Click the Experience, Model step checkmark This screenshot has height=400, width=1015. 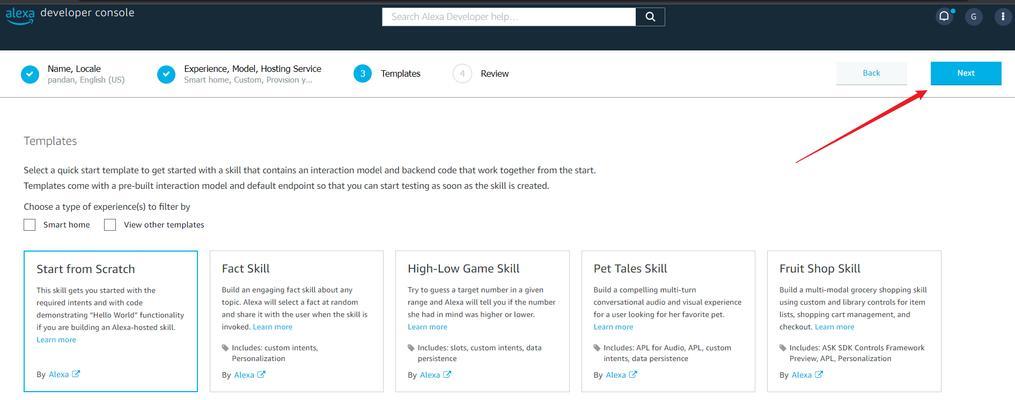pyautogui.click(x=166, y=74)
